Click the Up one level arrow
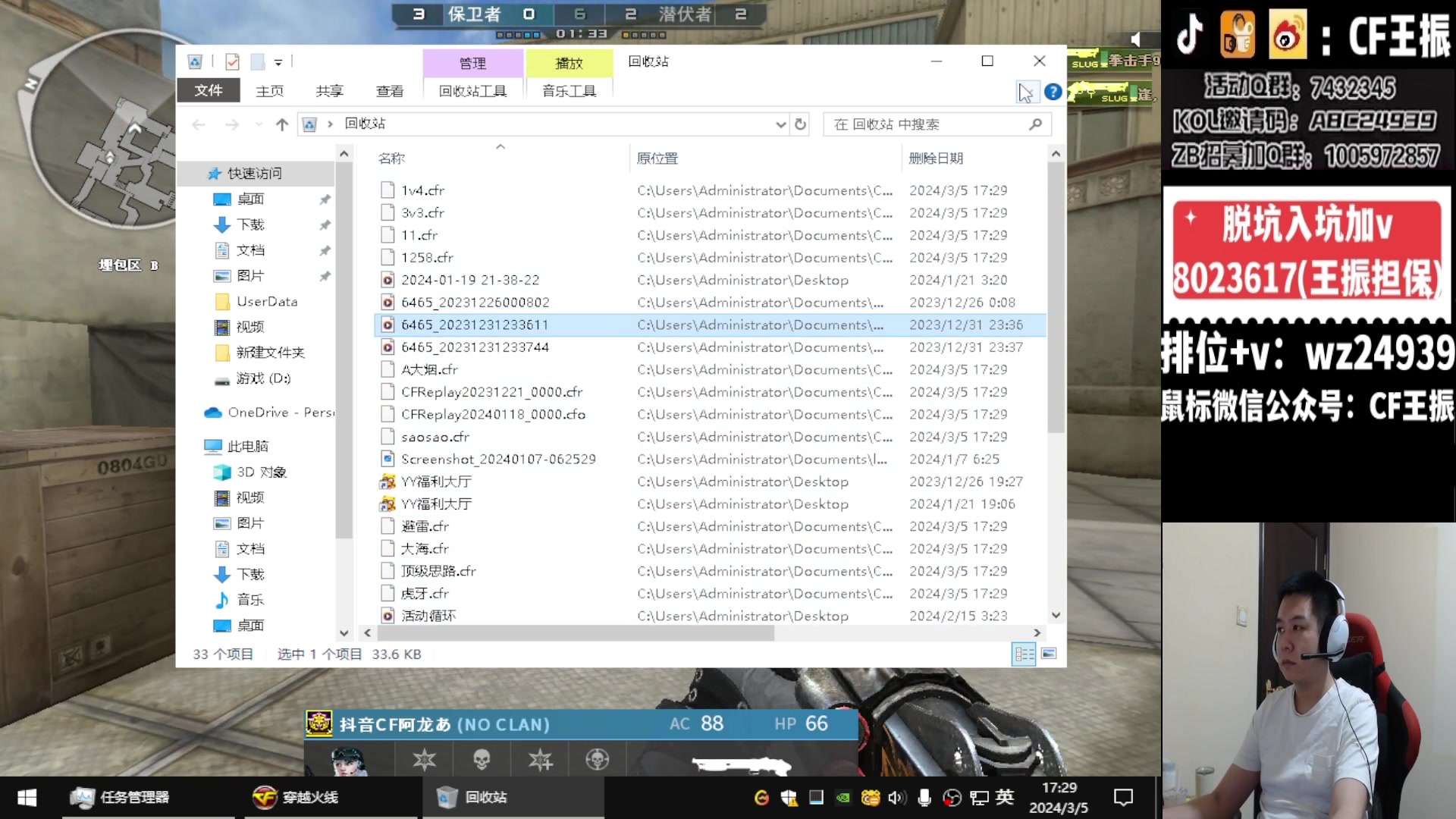 coord(282,124)
